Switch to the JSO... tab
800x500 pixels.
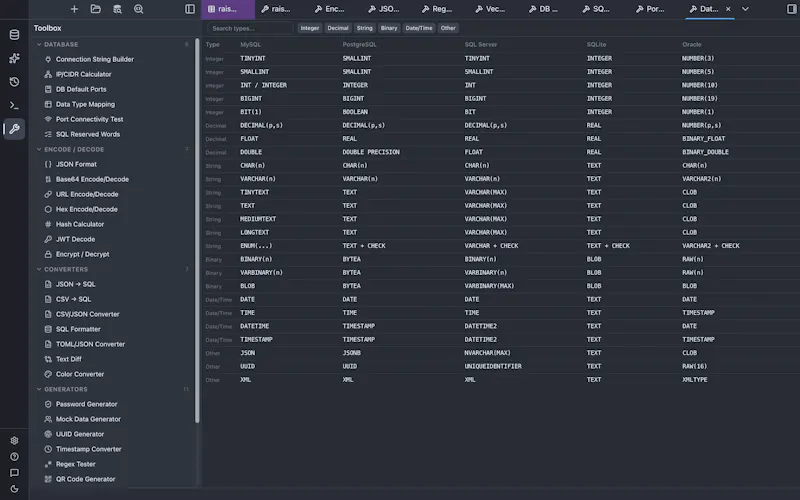click(x=384, y=9)
